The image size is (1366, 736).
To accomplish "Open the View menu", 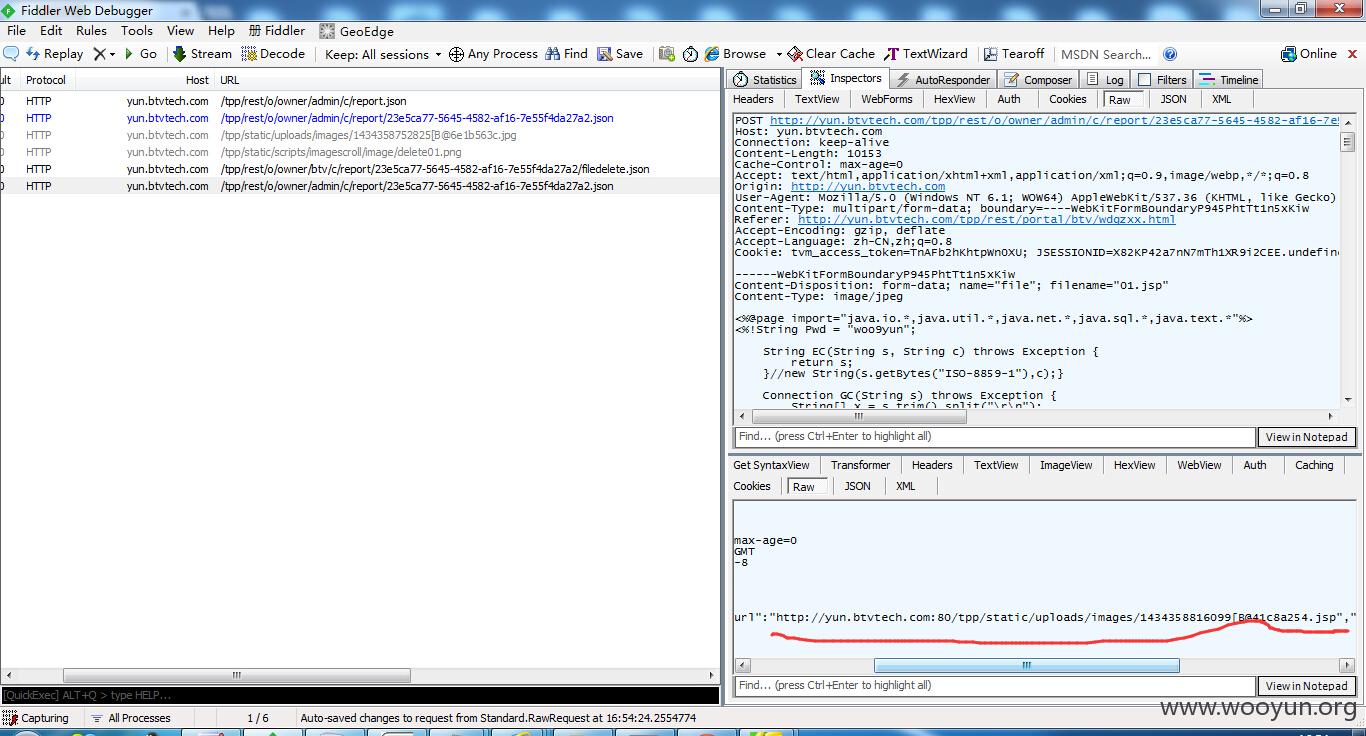I will 180,31.
